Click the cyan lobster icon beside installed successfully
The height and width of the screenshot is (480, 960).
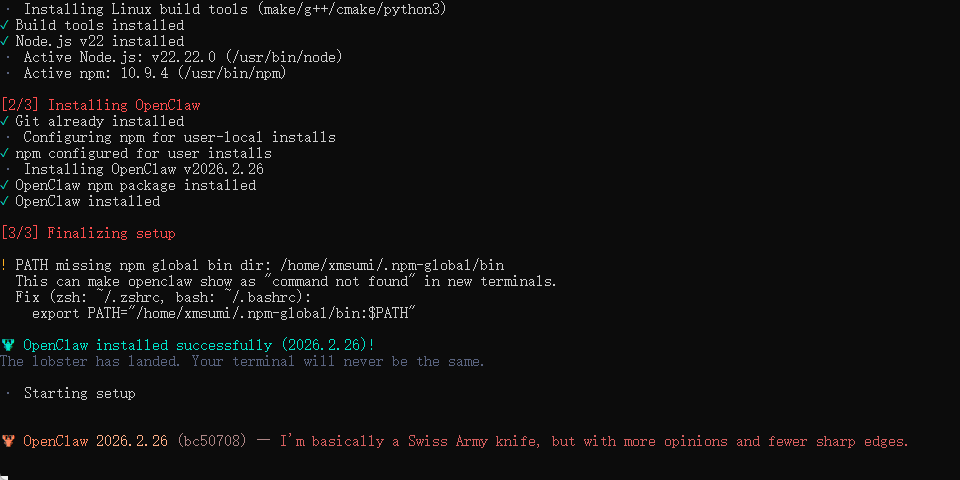click(8, 345)
